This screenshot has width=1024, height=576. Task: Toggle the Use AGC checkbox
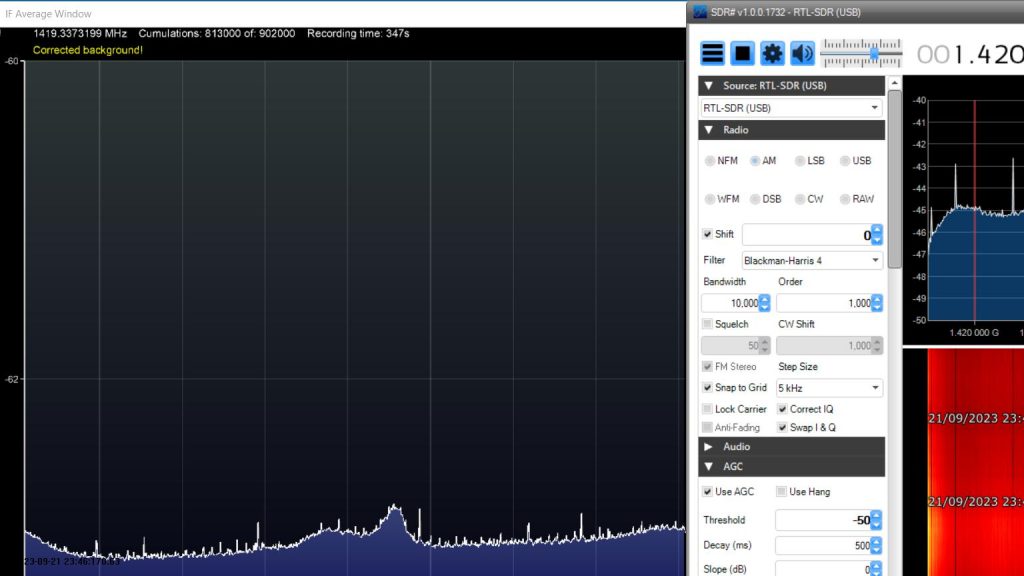(x=707, y=491)
